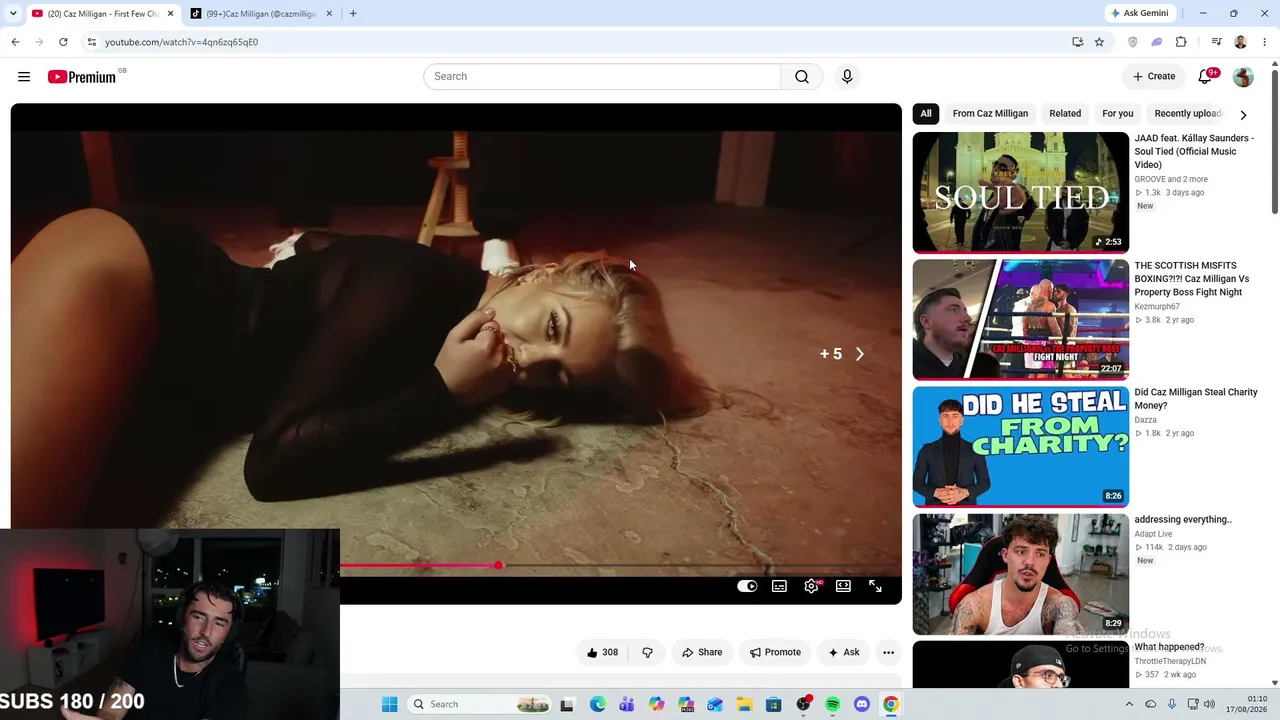
Task: Click the Promote button
Action: coord(775,652)
